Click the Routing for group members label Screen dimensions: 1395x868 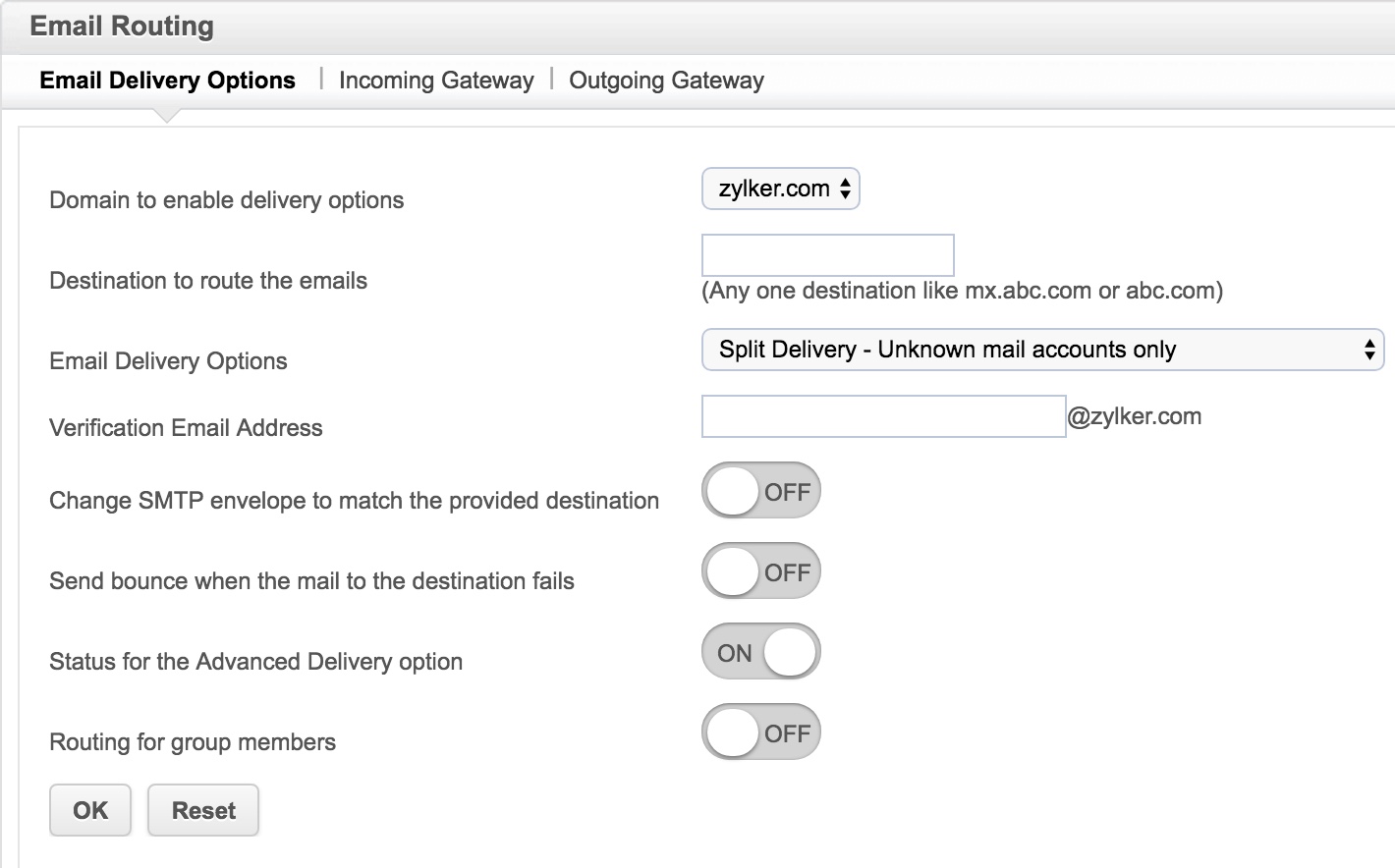click(x=193, y=742)
